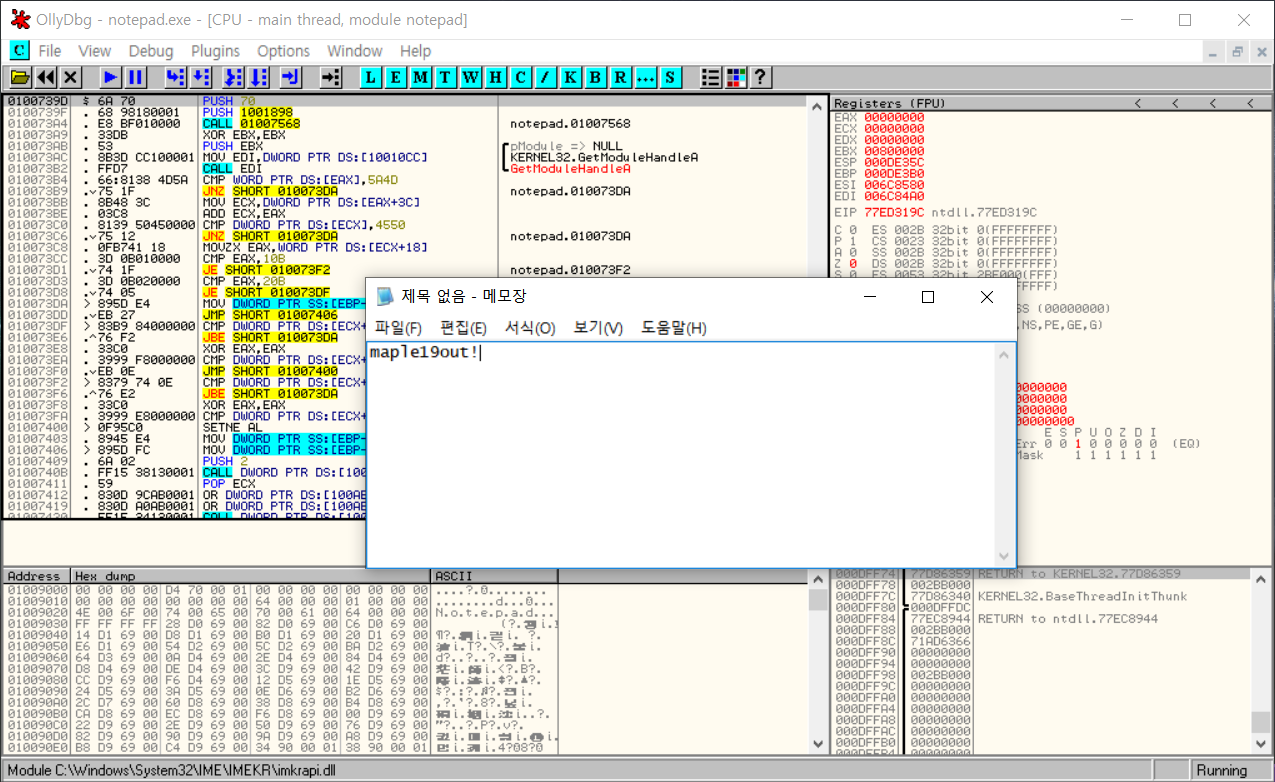
Task: Show Breakpoints with the B button
Action: pos(596,77)
